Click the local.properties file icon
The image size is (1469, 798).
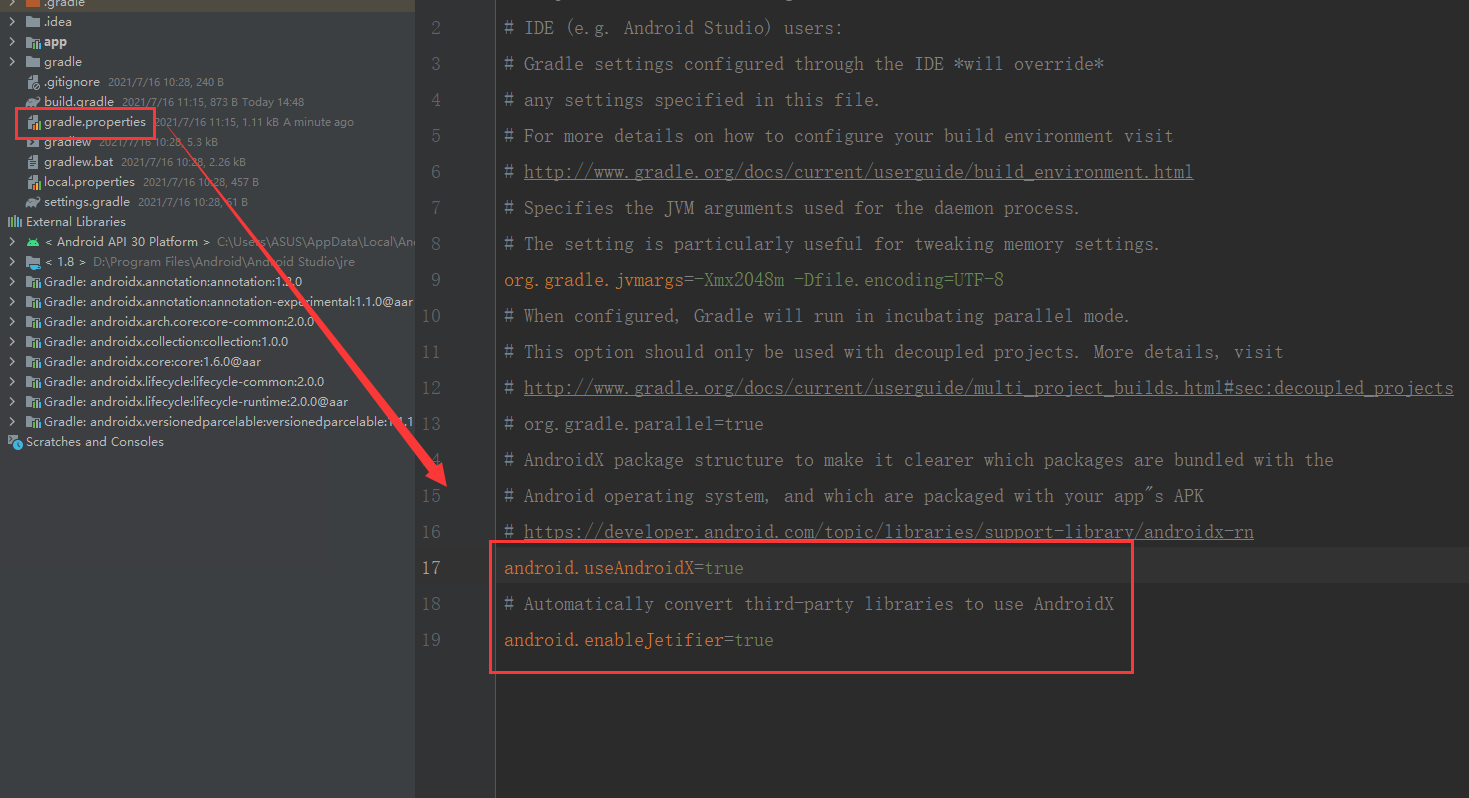click(34, 181)
